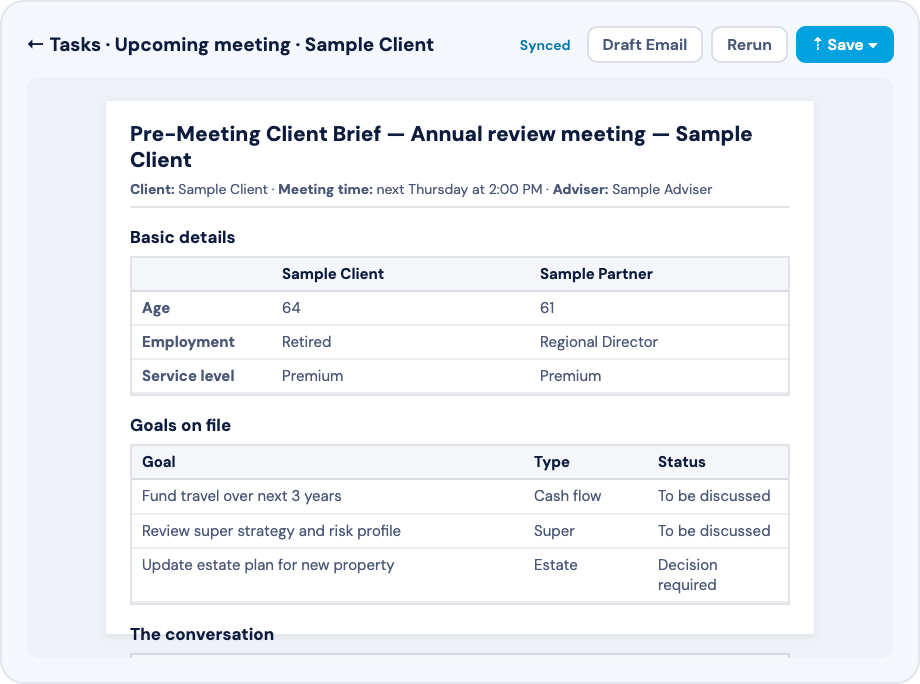Click the age value 64
The height and width of the screenshot is (684, 920).
291,308
